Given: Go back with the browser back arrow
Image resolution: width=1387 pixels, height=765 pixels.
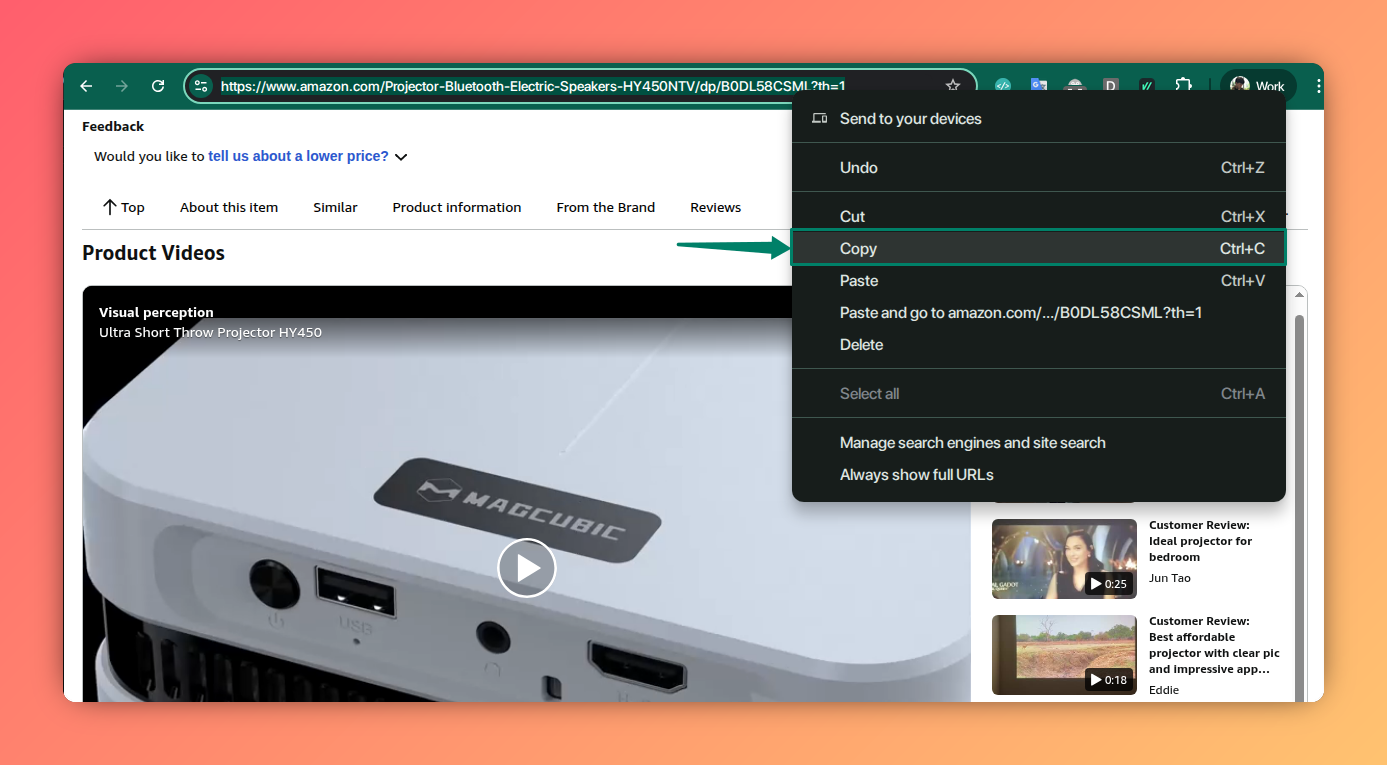Looking at the screenshot, I should (86, 86).
